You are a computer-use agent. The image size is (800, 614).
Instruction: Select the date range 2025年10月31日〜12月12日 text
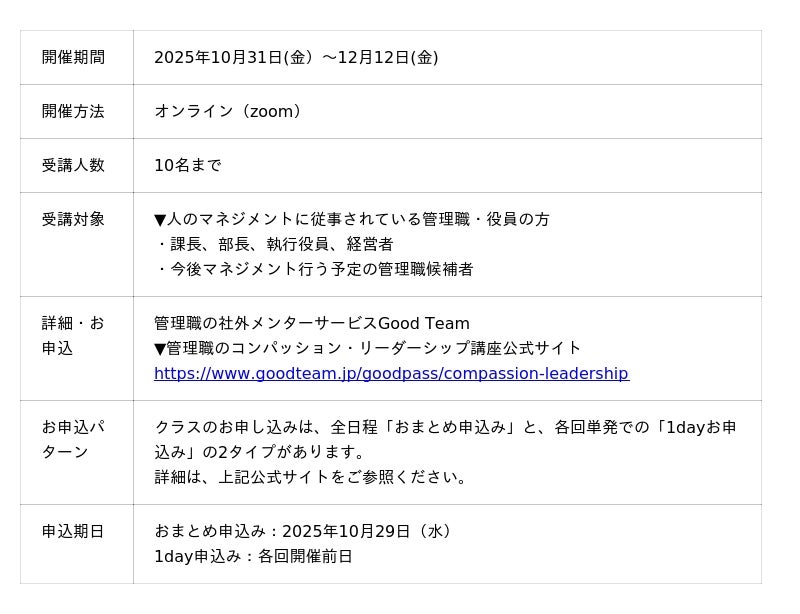pos(296,58)
